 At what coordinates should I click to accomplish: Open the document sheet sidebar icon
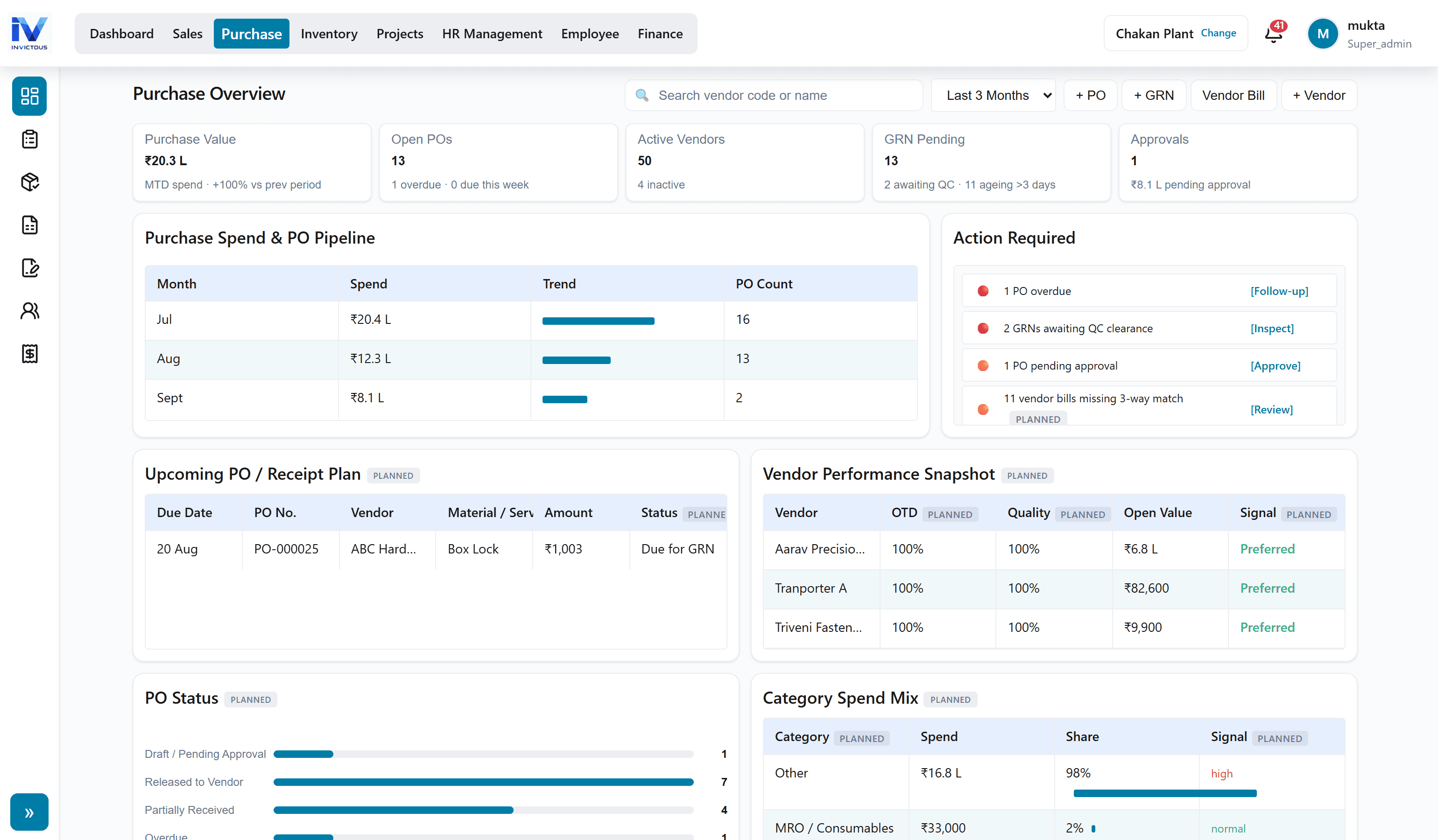(x=30, y=224)
